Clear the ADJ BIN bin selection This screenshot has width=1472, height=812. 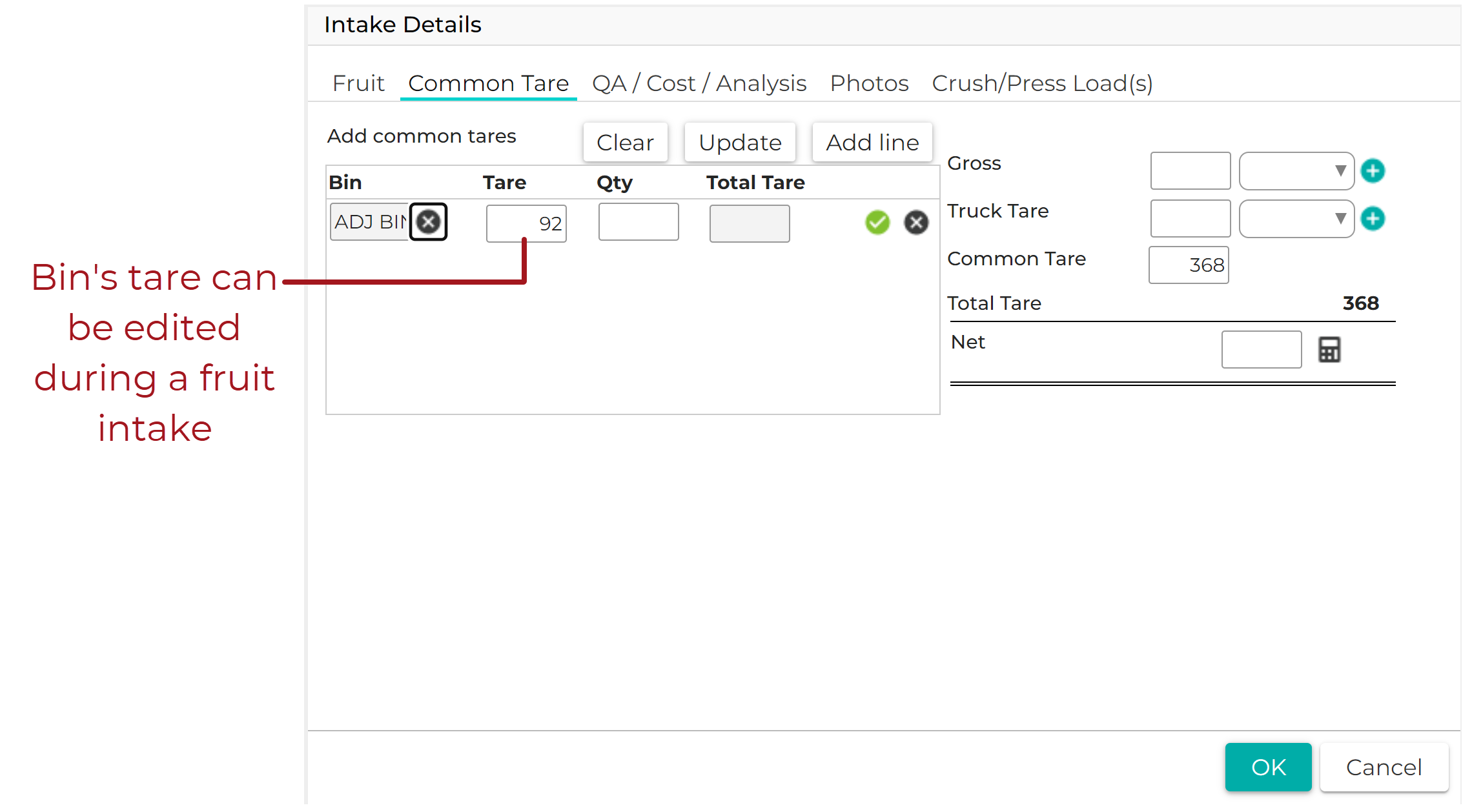[428, 222]
